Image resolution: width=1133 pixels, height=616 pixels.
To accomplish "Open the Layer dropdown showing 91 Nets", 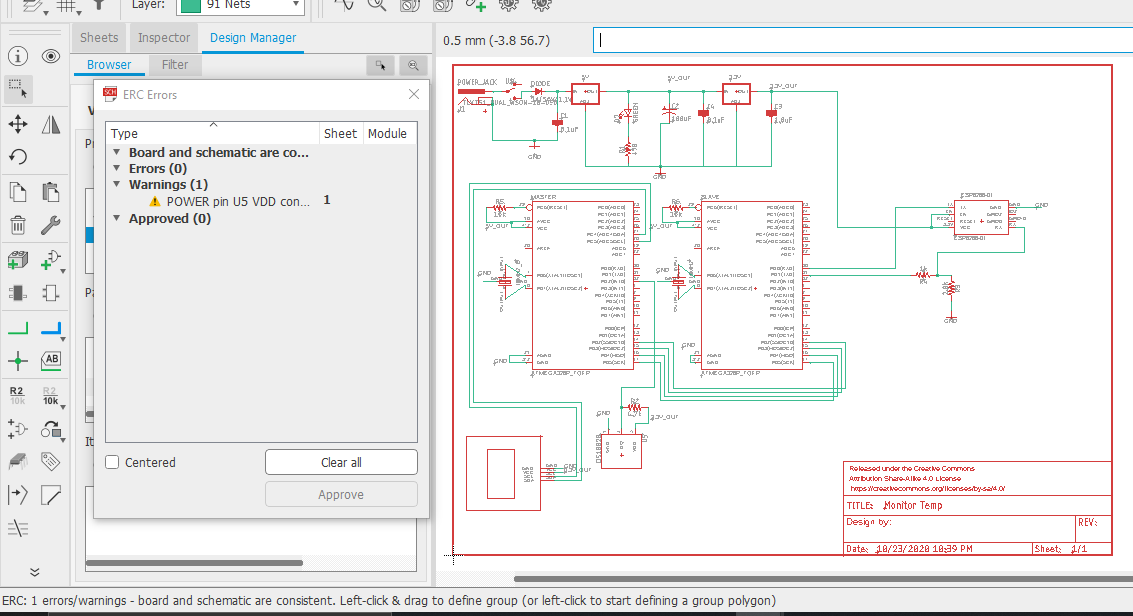I will click(x=240, y=5).
